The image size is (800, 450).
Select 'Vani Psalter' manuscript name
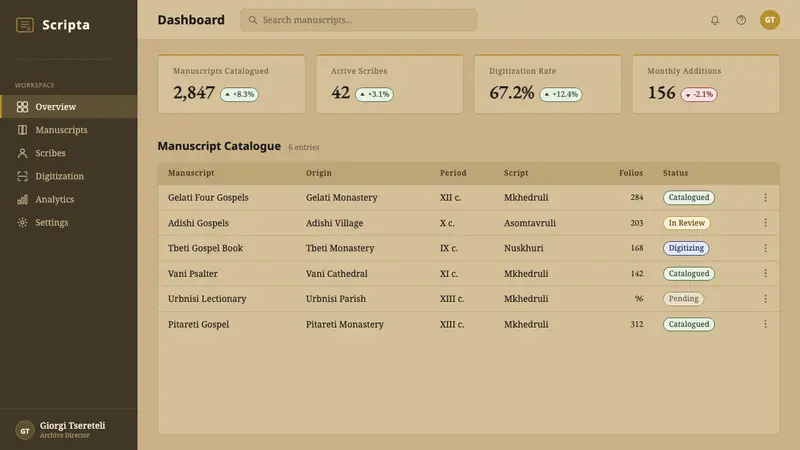coord(193,273)
